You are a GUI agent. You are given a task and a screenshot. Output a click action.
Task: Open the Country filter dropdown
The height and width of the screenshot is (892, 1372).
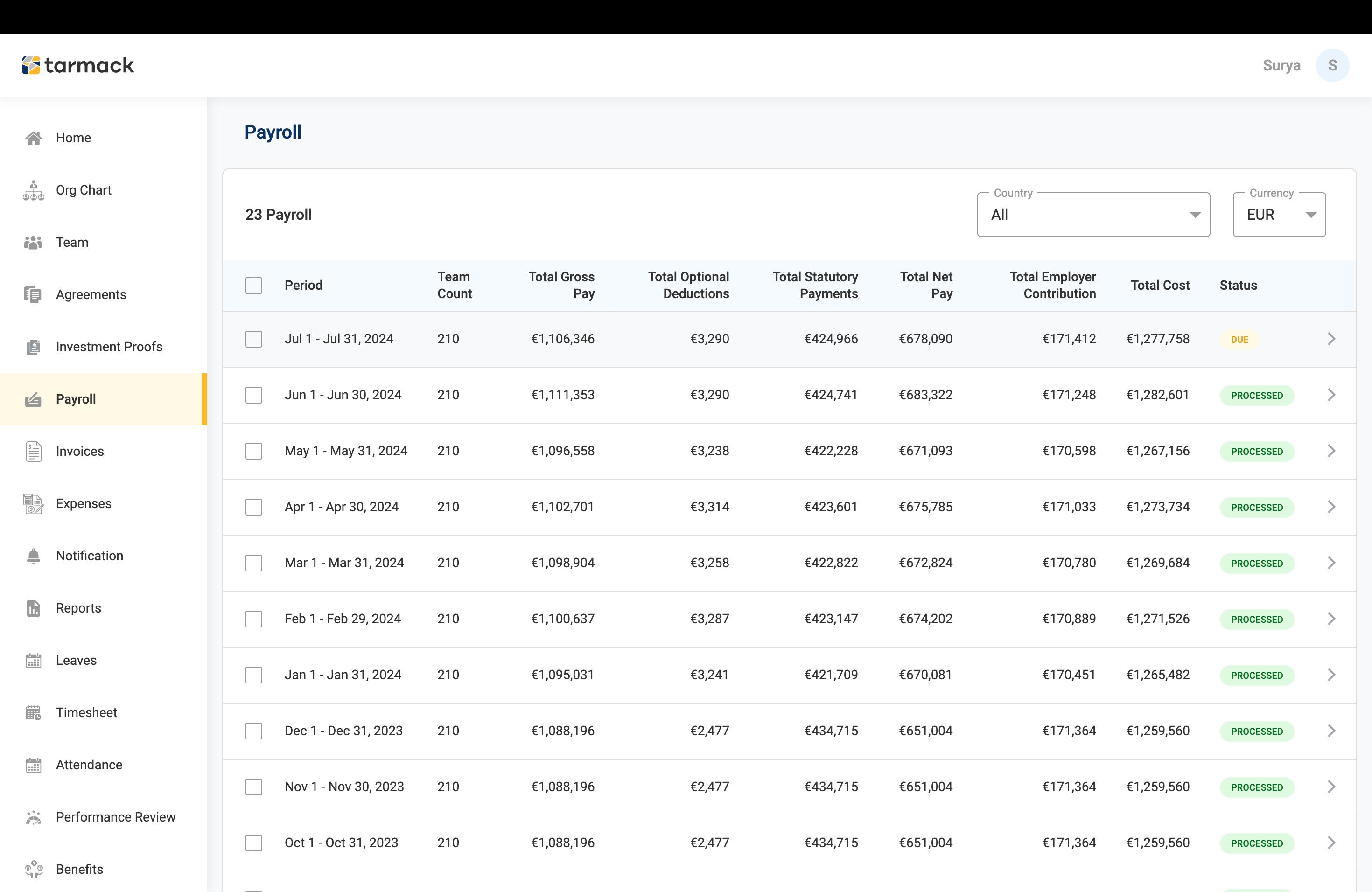click(1093, 215)
